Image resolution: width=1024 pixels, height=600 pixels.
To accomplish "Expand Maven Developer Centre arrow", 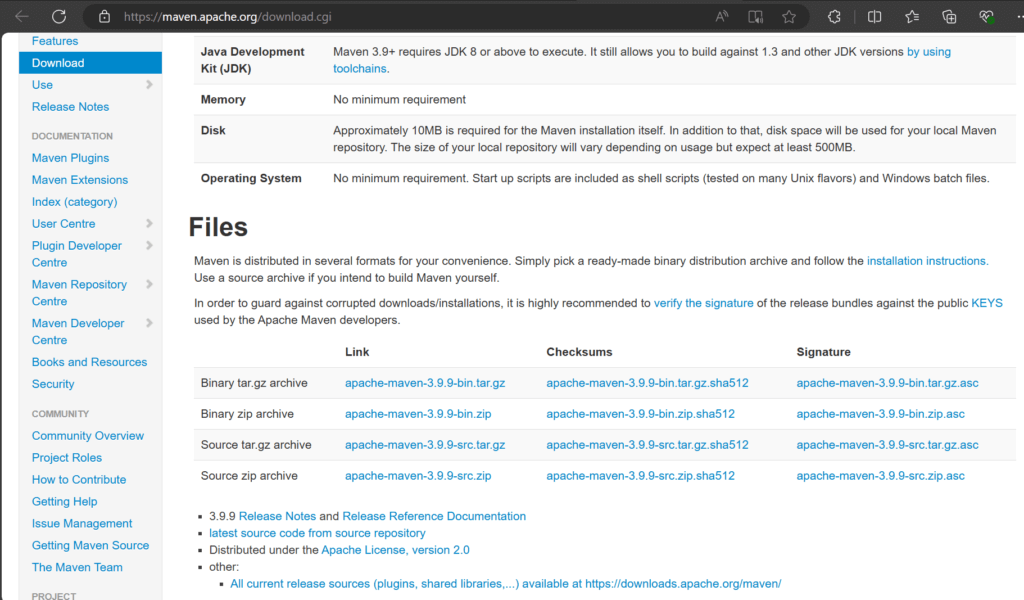I will 149,323.
